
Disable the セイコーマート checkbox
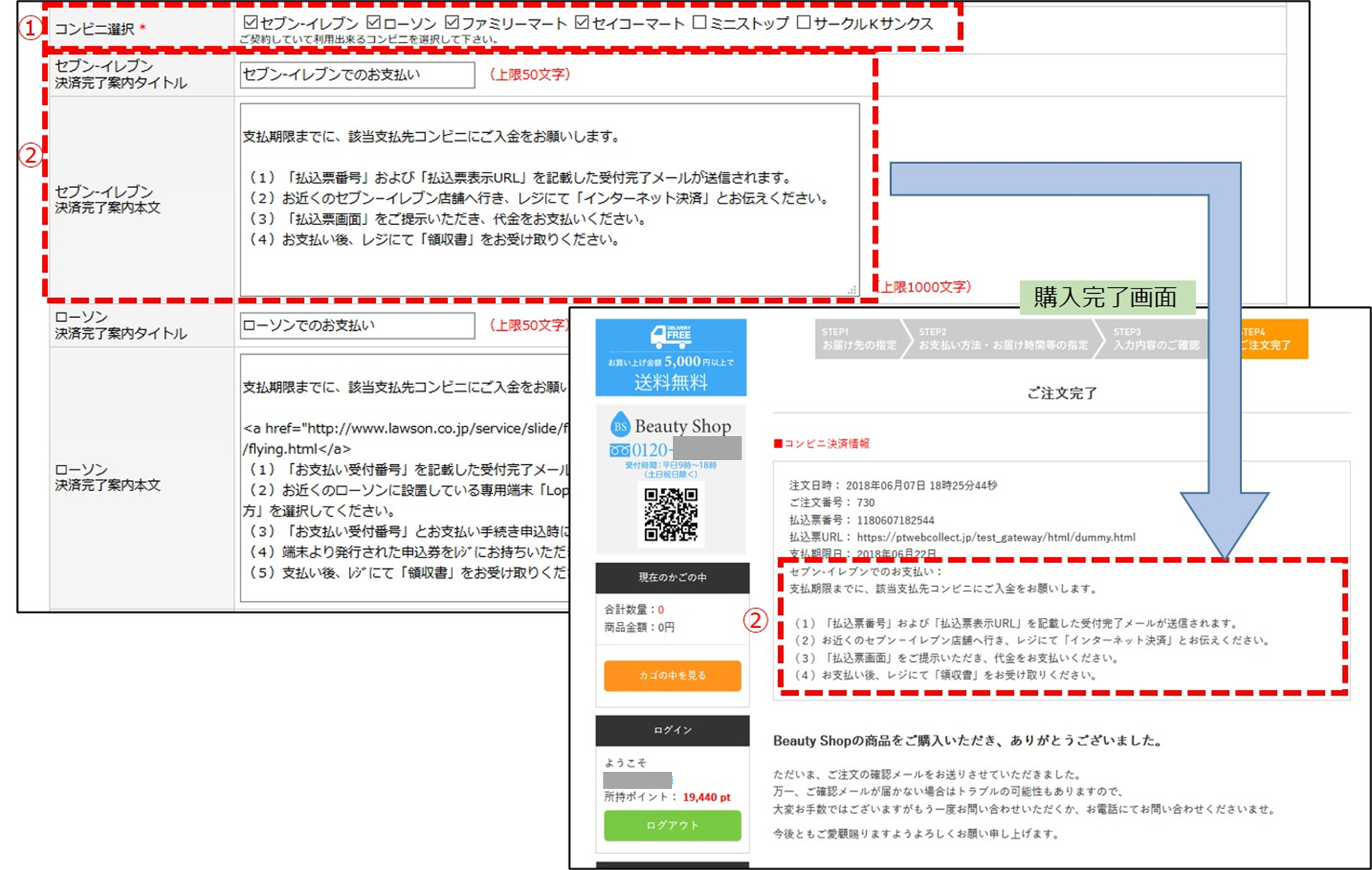click(582, 22)
